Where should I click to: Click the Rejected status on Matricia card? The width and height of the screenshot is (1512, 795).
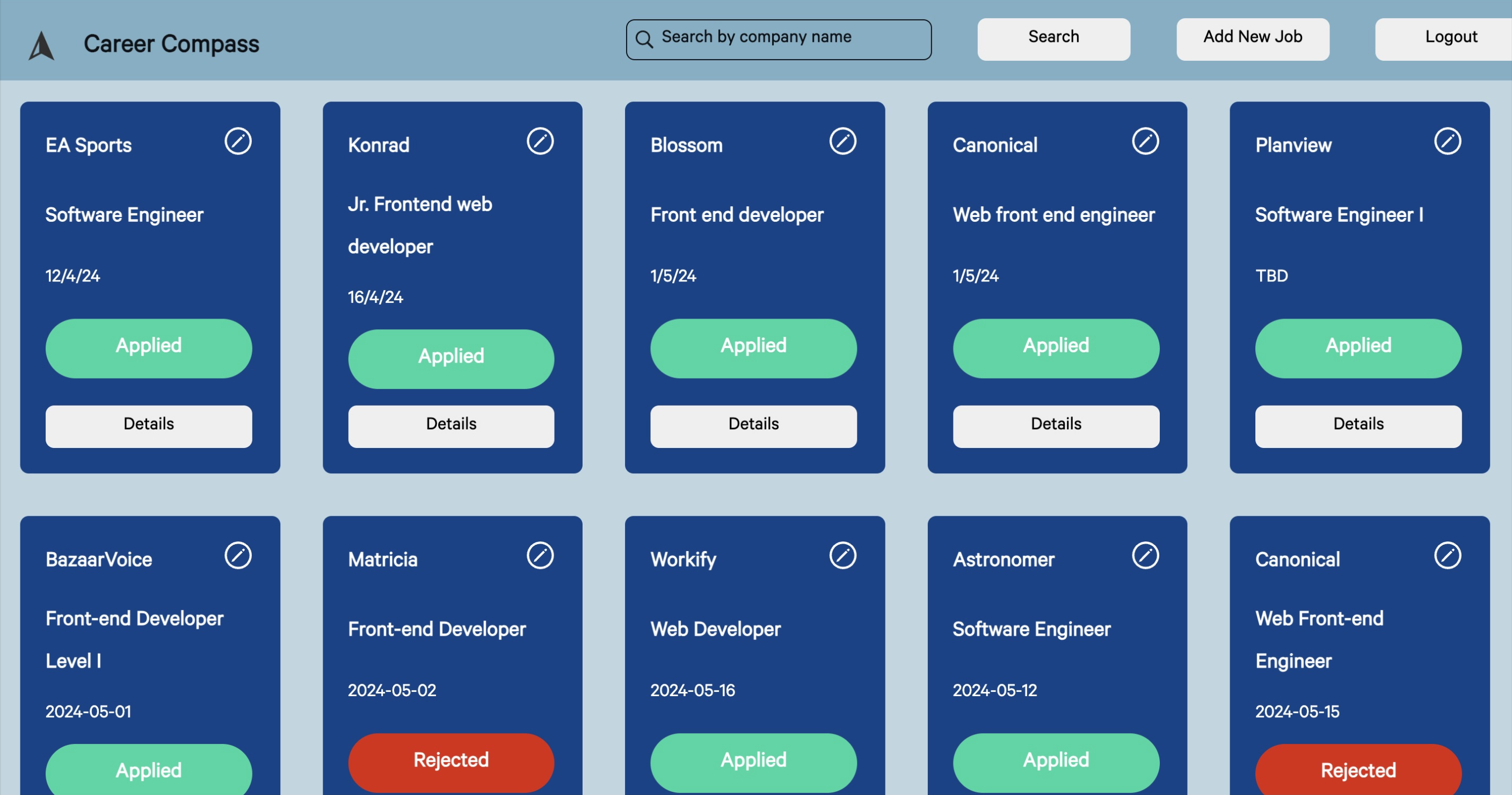coord(451,763)
